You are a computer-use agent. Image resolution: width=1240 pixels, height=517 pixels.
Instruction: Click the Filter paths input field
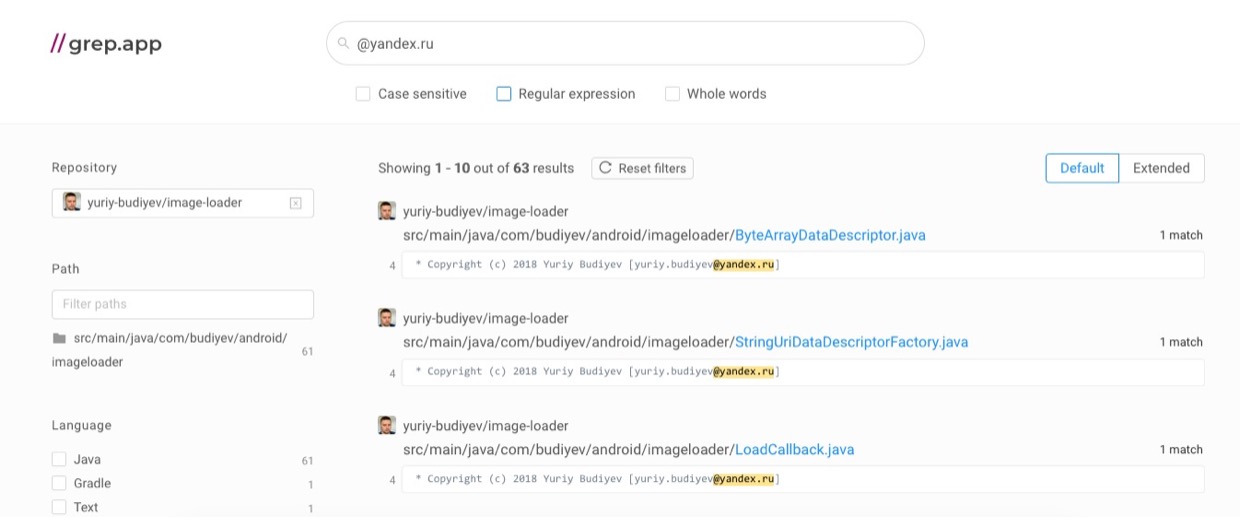[x=183, y=304]
